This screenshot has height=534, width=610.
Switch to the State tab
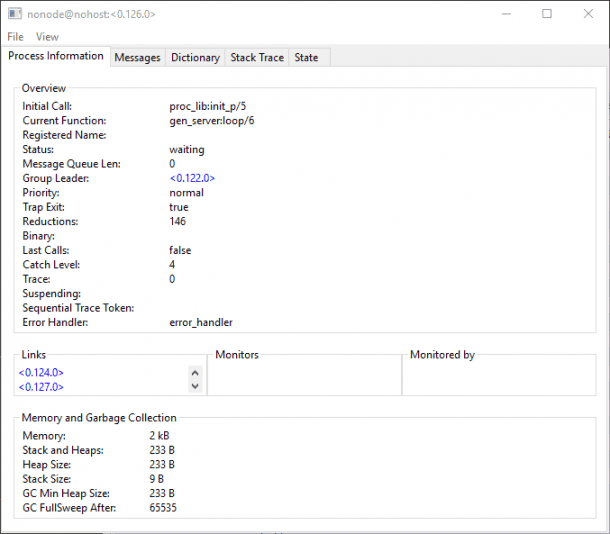click(x=306, y=57)
